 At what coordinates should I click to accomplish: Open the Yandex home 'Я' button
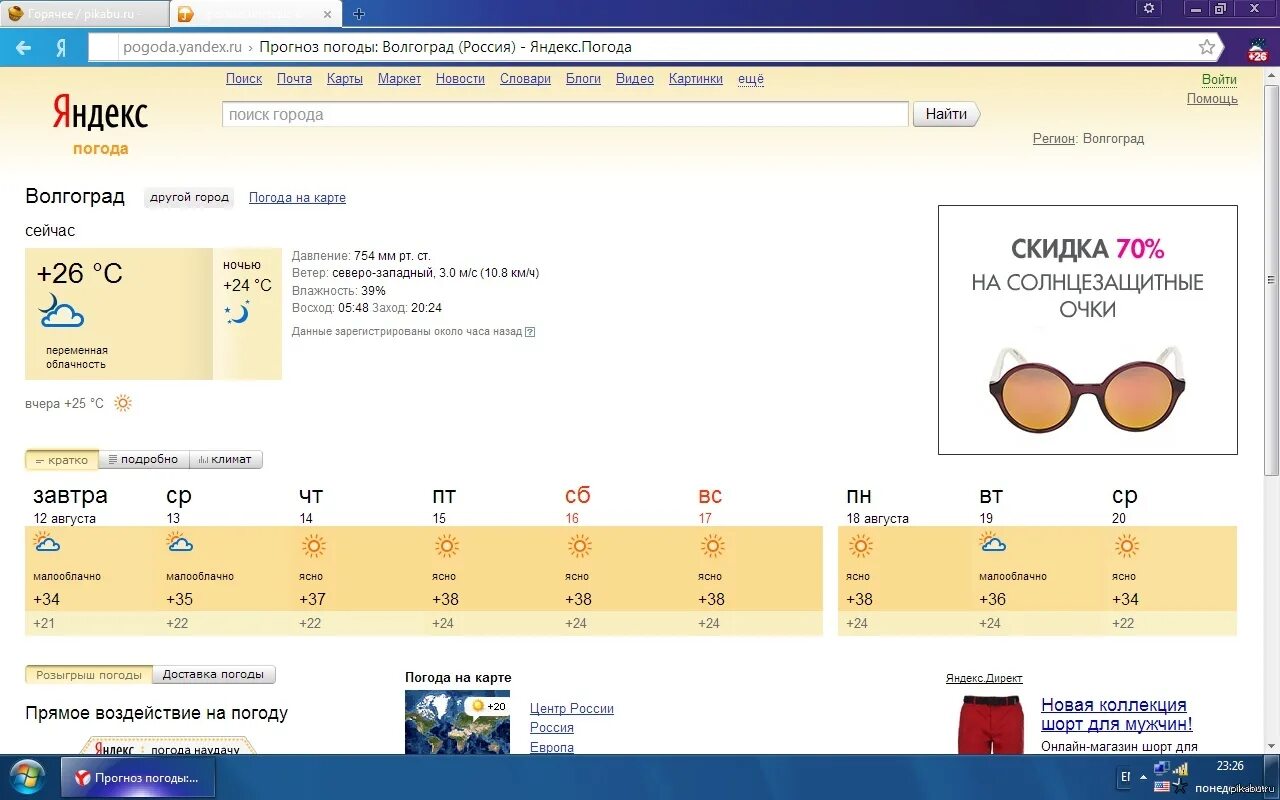[x=61, y=47]
